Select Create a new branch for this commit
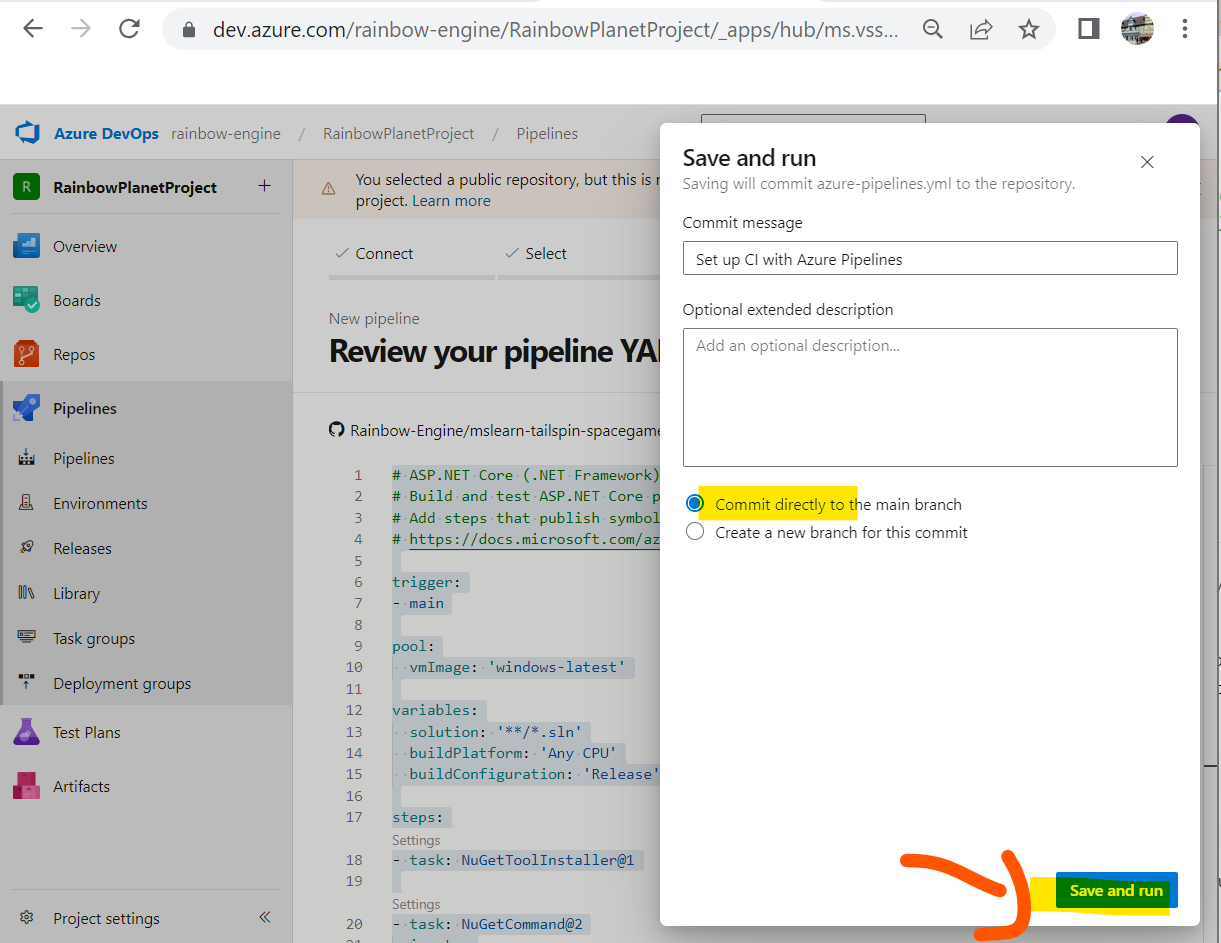This screenshot has width=1221, height=943. pos(695,532)
